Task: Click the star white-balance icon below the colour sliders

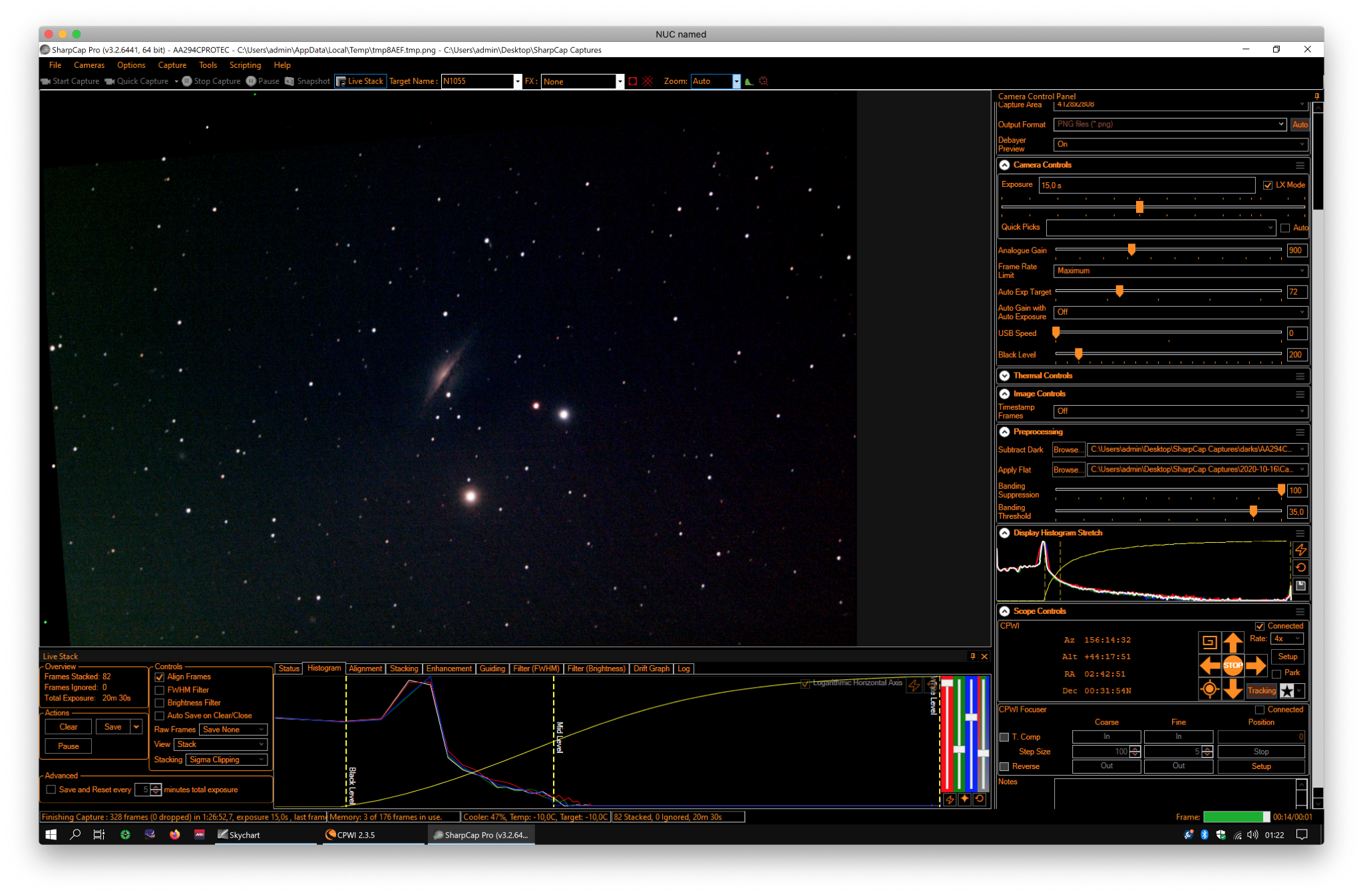Action: 964,799
